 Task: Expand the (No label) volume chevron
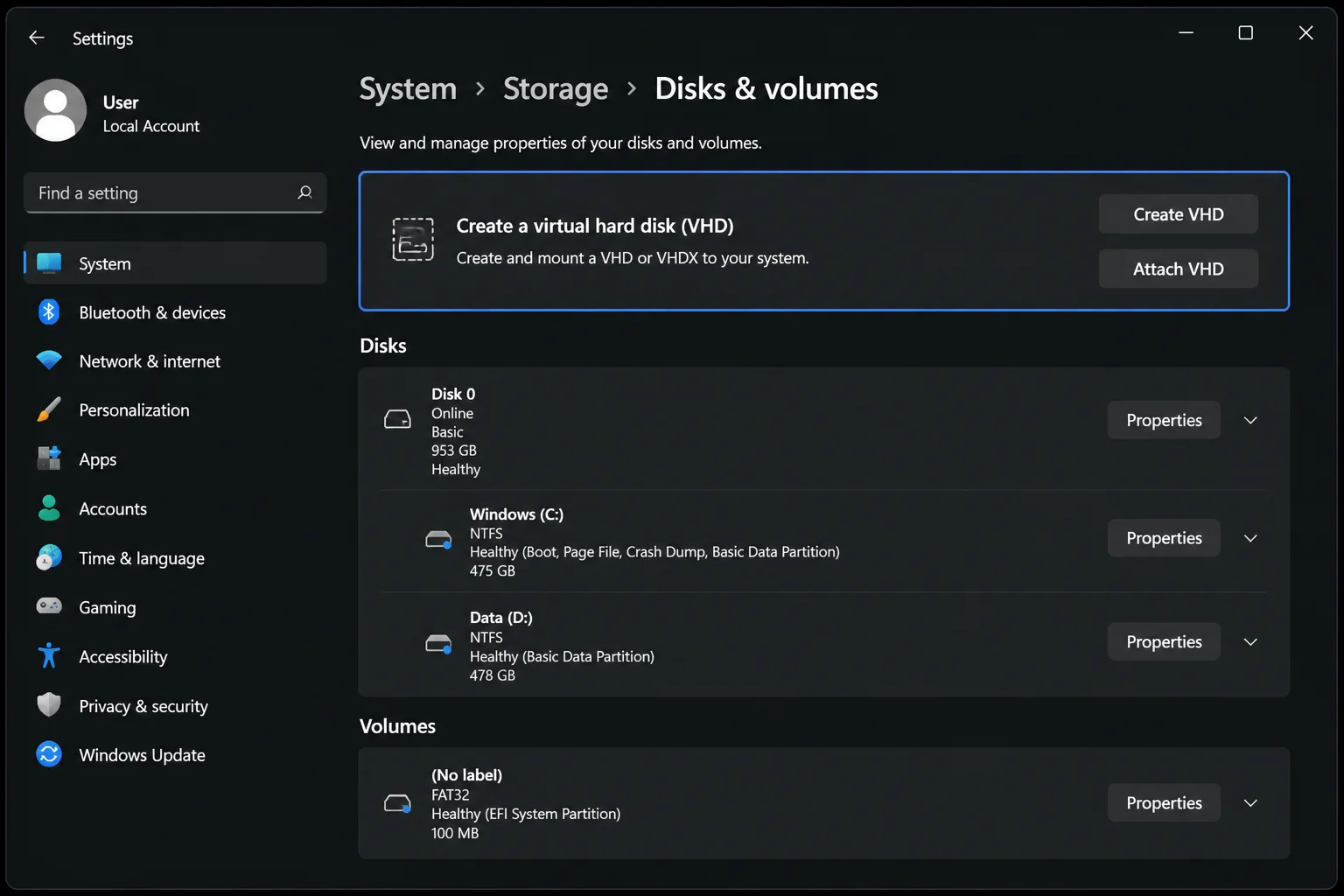click(1250, 803)
